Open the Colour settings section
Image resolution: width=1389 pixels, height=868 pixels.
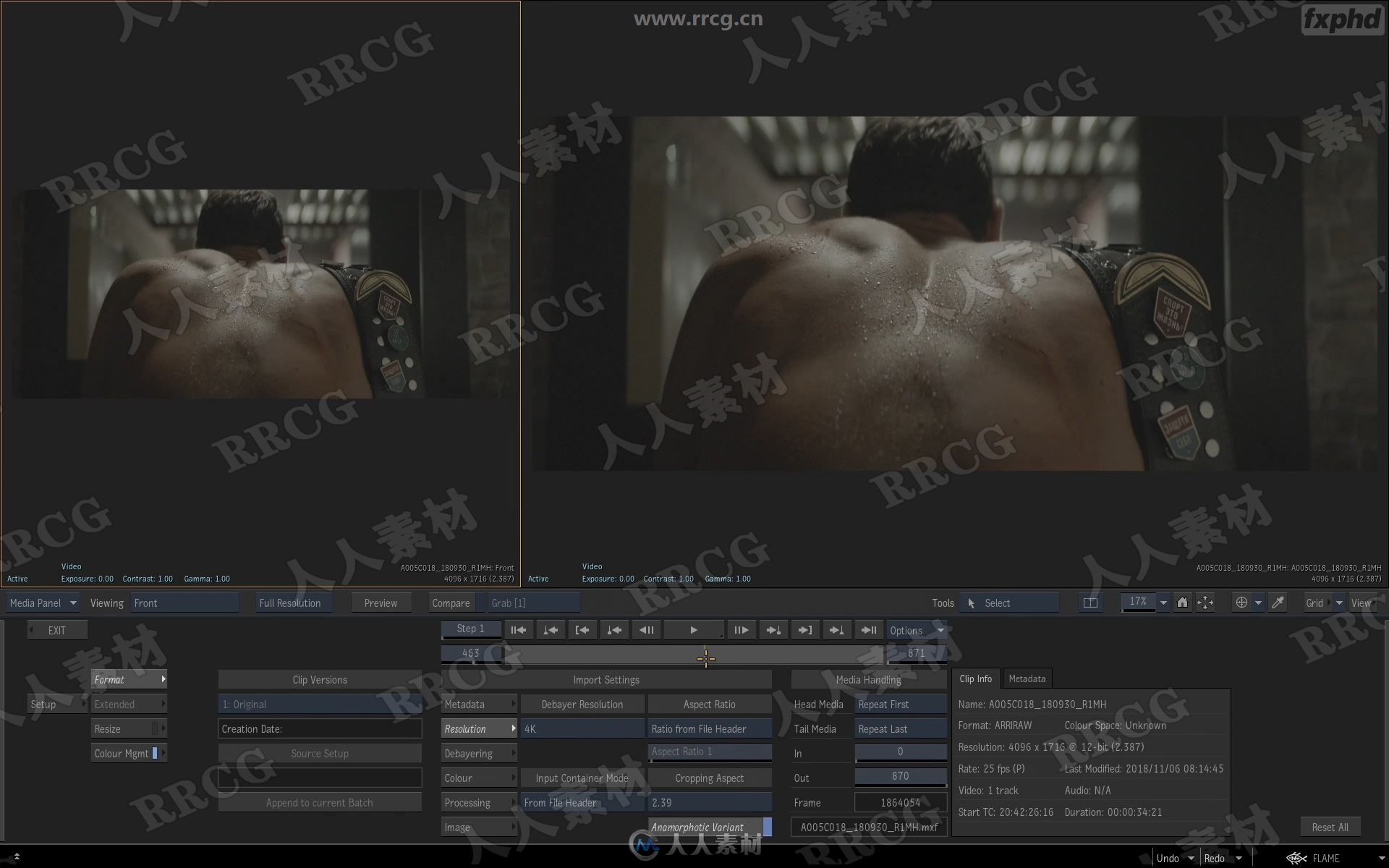pos(479,778)
